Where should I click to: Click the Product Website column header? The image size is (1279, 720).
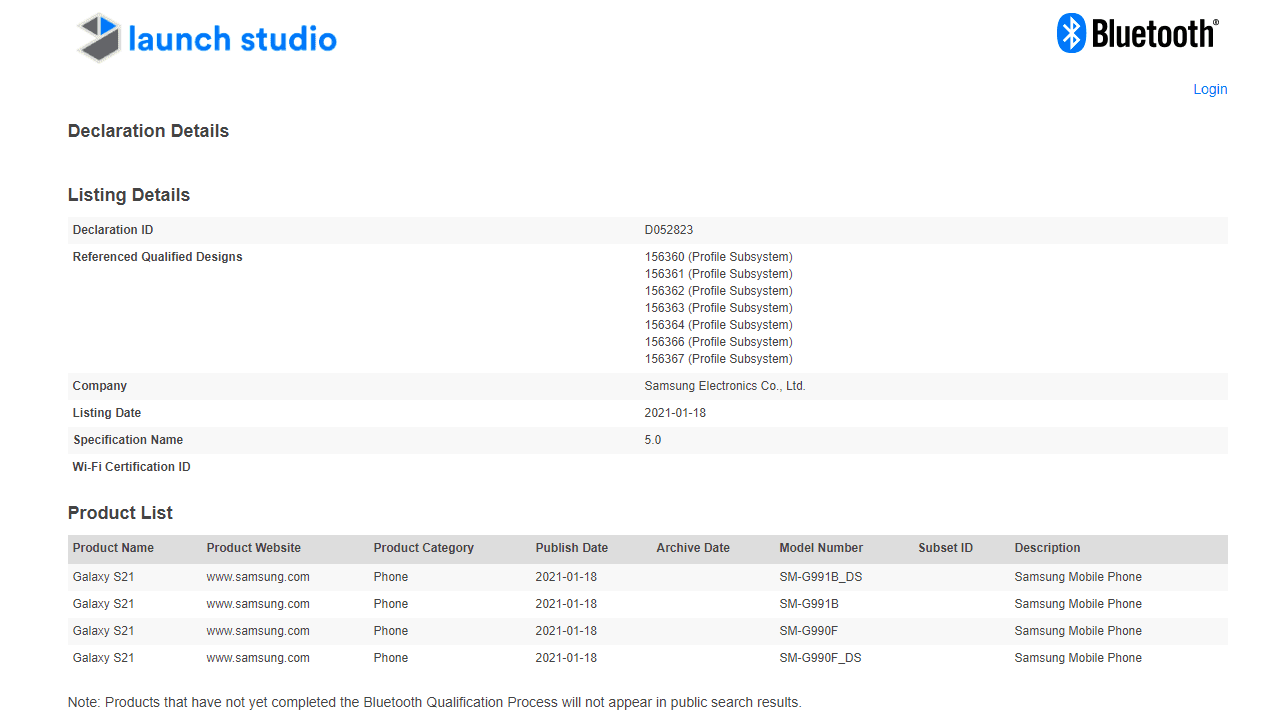click(x=254, y=548)
